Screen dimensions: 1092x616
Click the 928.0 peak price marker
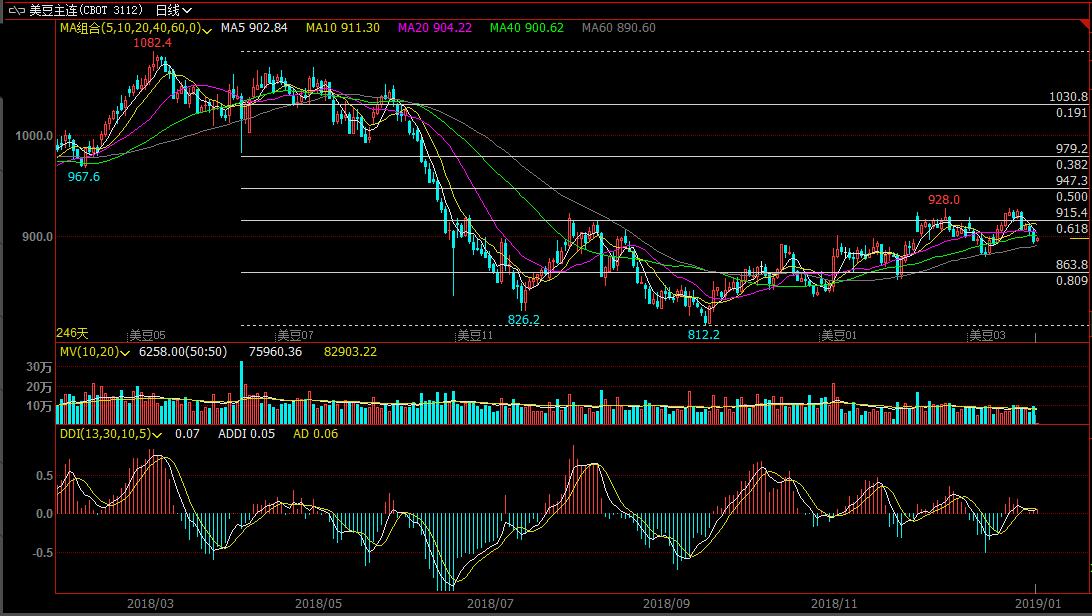tap(943, 200)
